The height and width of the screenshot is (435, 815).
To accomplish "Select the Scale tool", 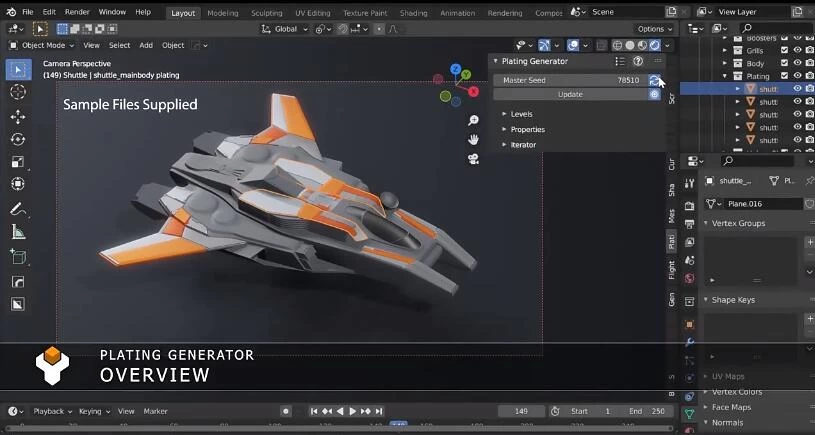I will point(17,162).
